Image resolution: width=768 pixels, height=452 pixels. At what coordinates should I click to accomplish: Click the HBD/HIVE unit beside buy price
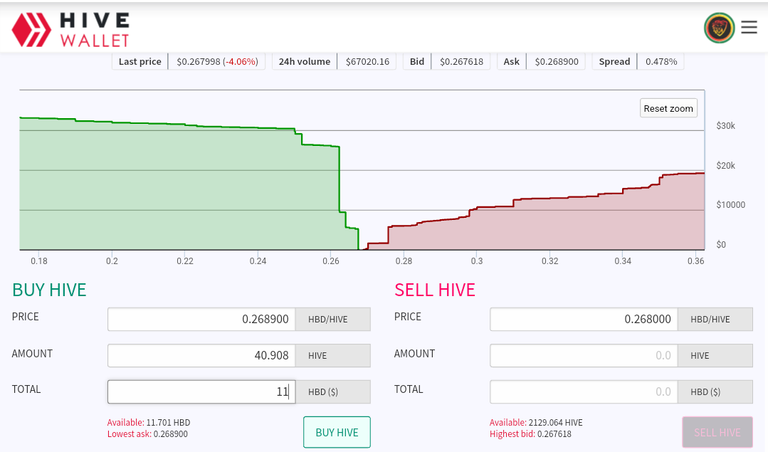[x=333, y=319]
